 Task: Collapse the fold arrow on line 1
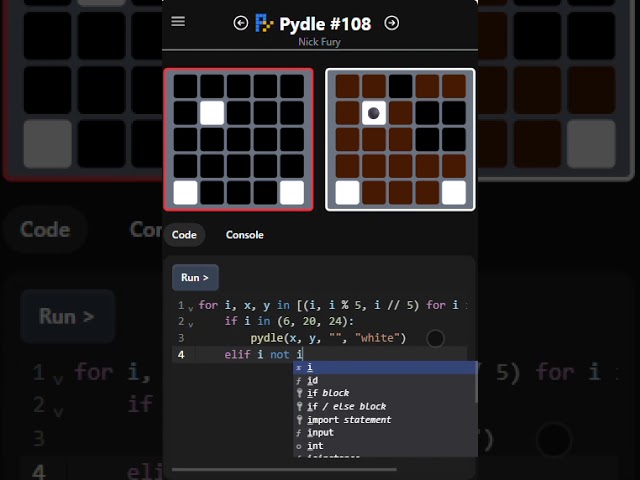point(190,308)
